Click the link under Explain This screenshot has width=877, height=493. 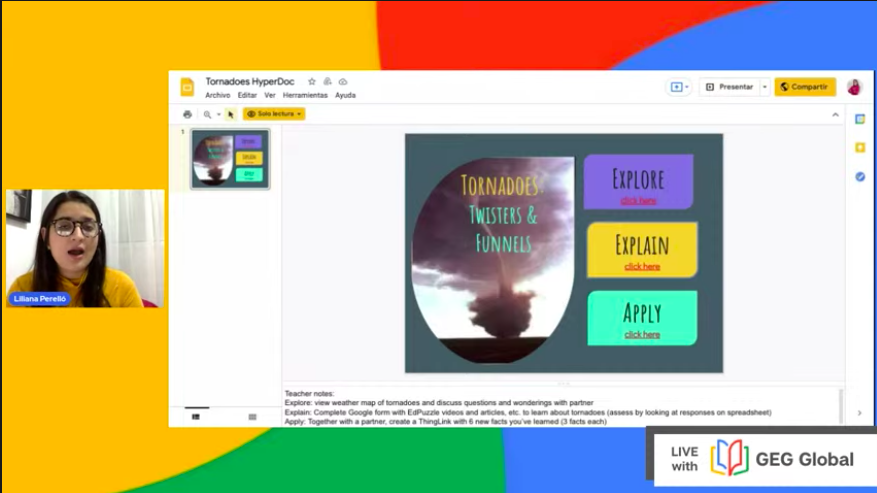[642, 266]
